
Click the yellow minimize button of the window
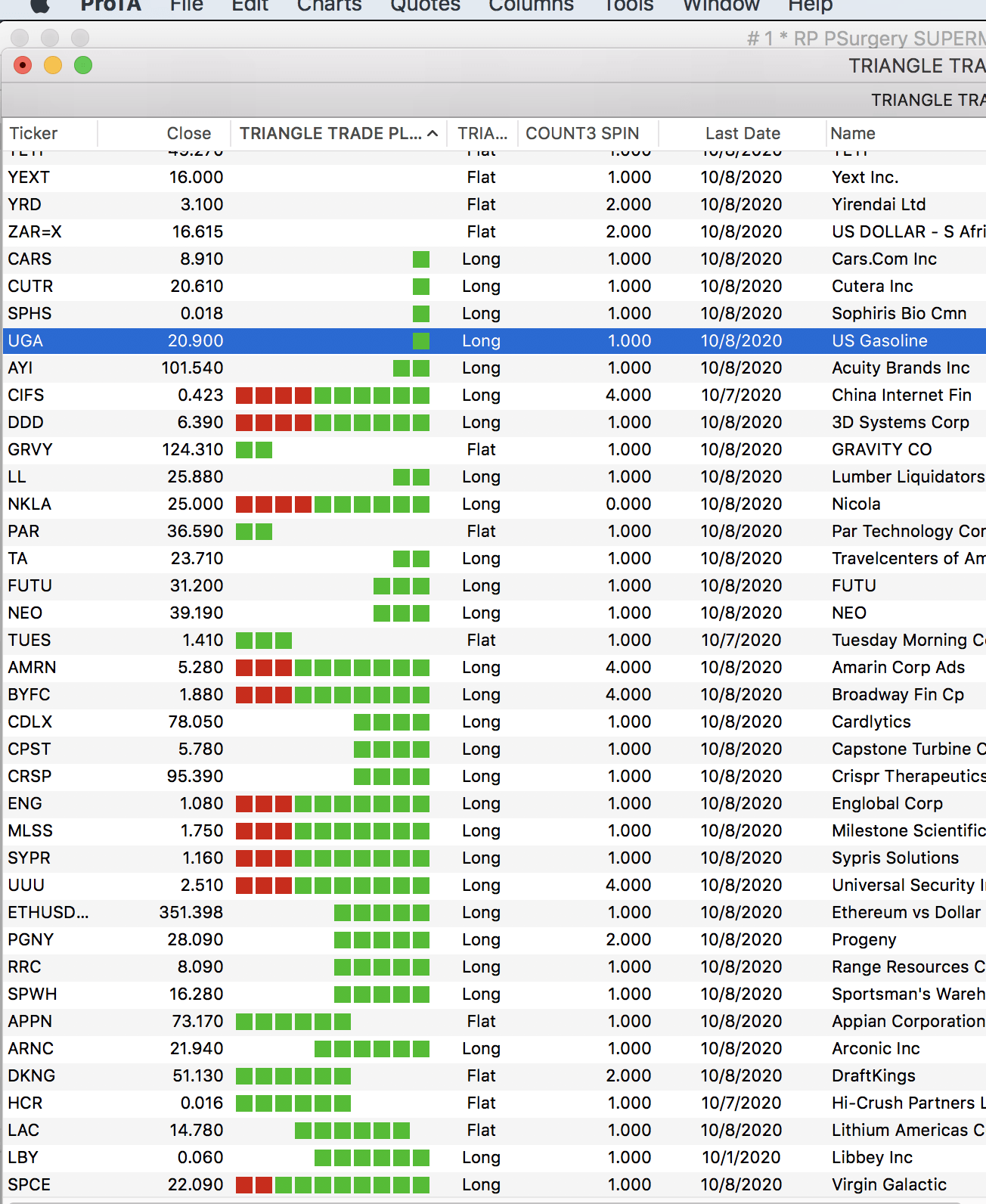[53, 66]
